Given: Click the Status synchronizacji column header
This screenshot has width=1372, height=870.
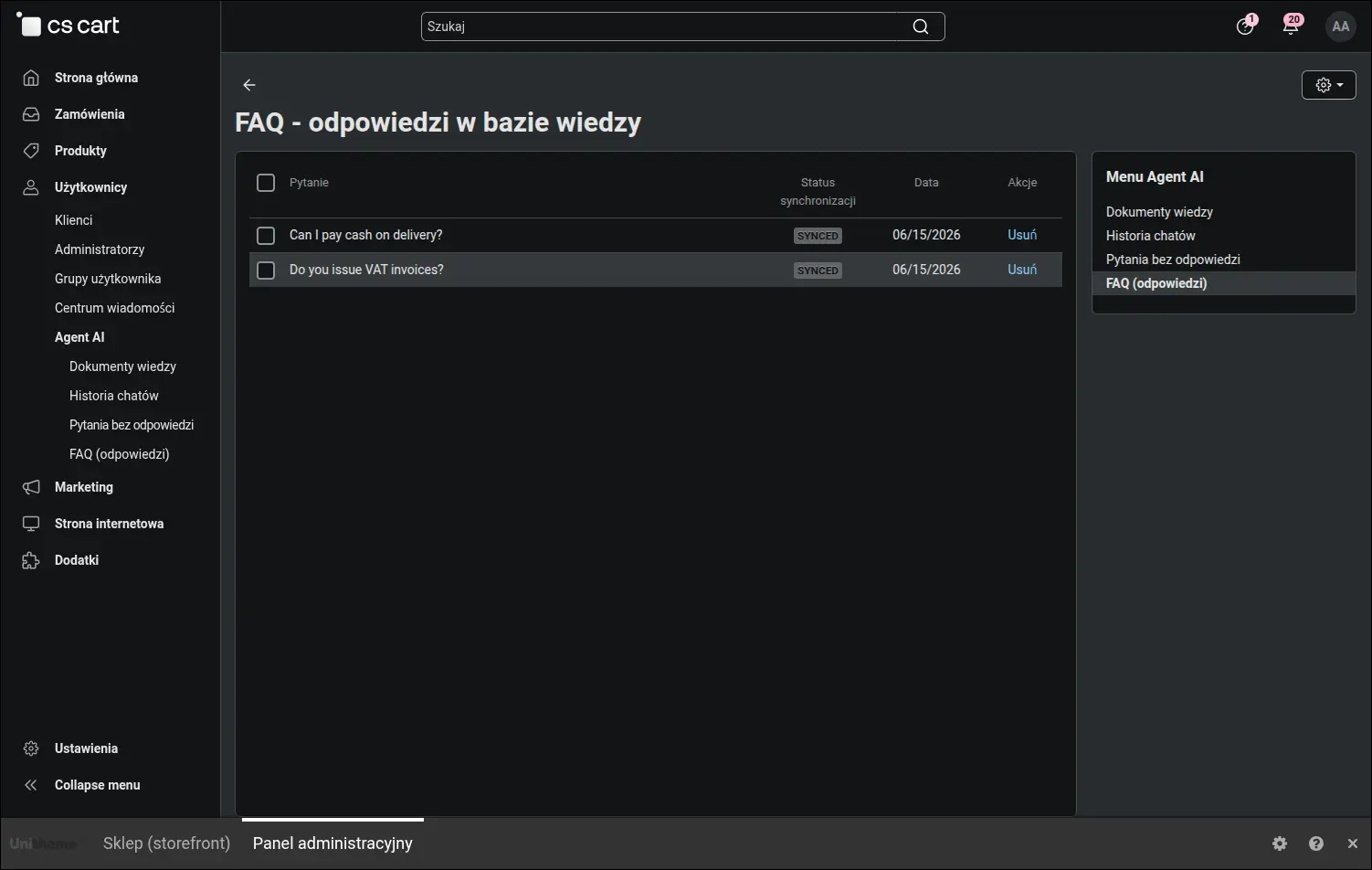Looking at the screenshot, I should [x=818, y=192].
